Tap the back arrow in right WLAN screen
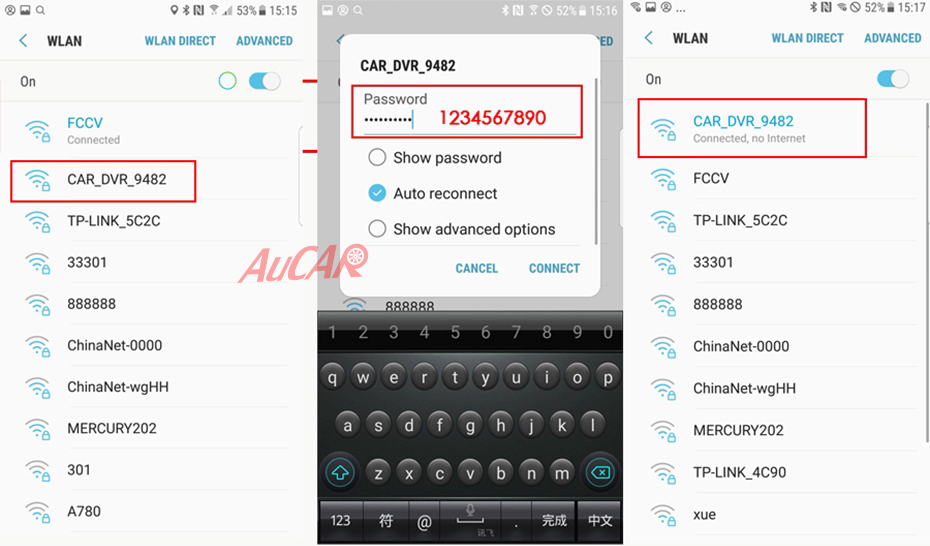 tap(649, 38)
